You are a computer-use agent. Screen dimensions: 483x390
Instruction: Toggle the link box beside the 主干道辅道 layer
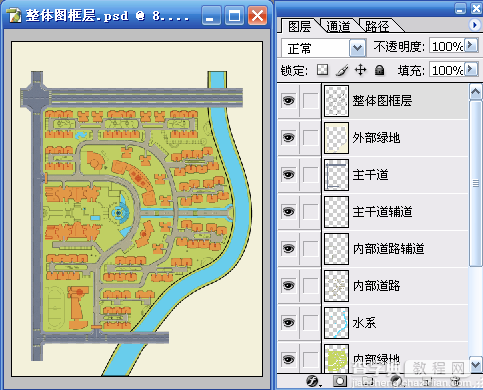[x=311, y=212]
